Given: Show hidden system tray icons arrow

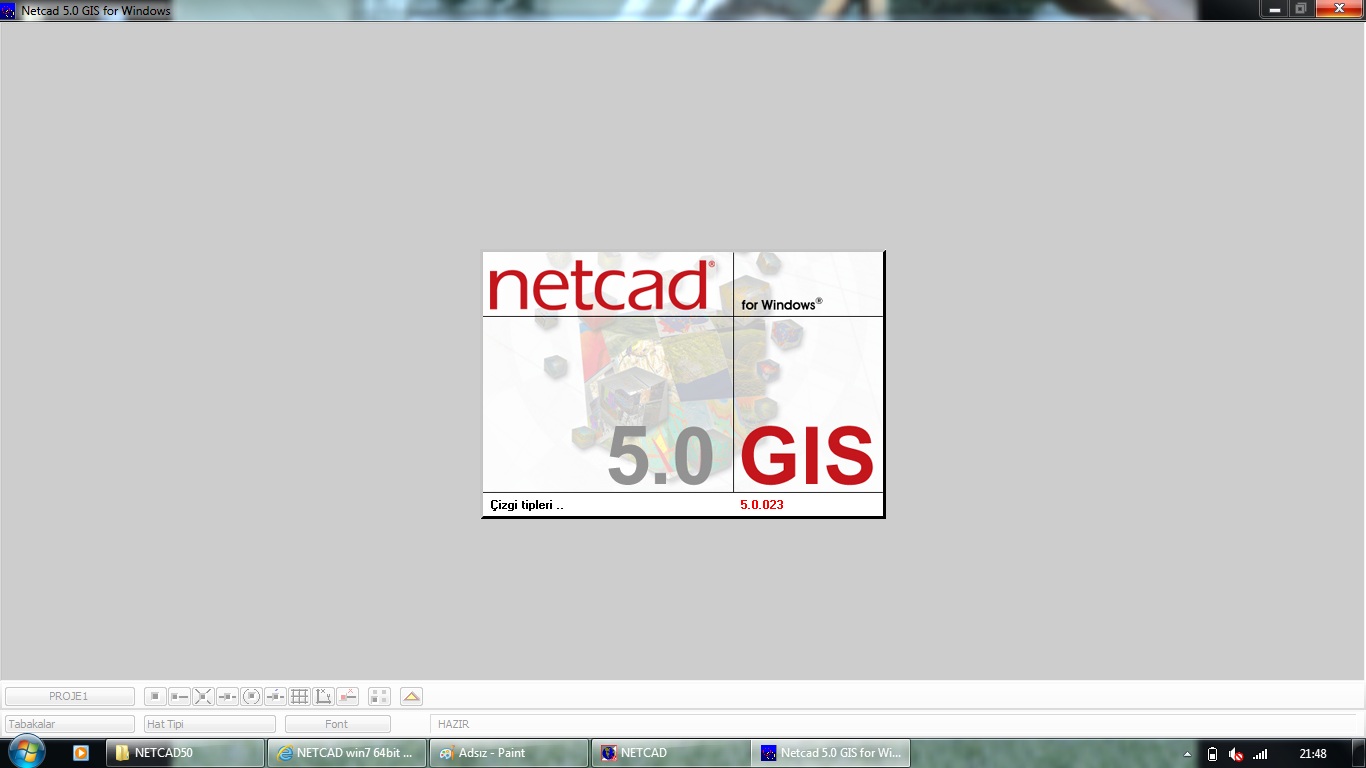Looking at the screenshot, I should pyautogui.click(x=1187, y=754).
